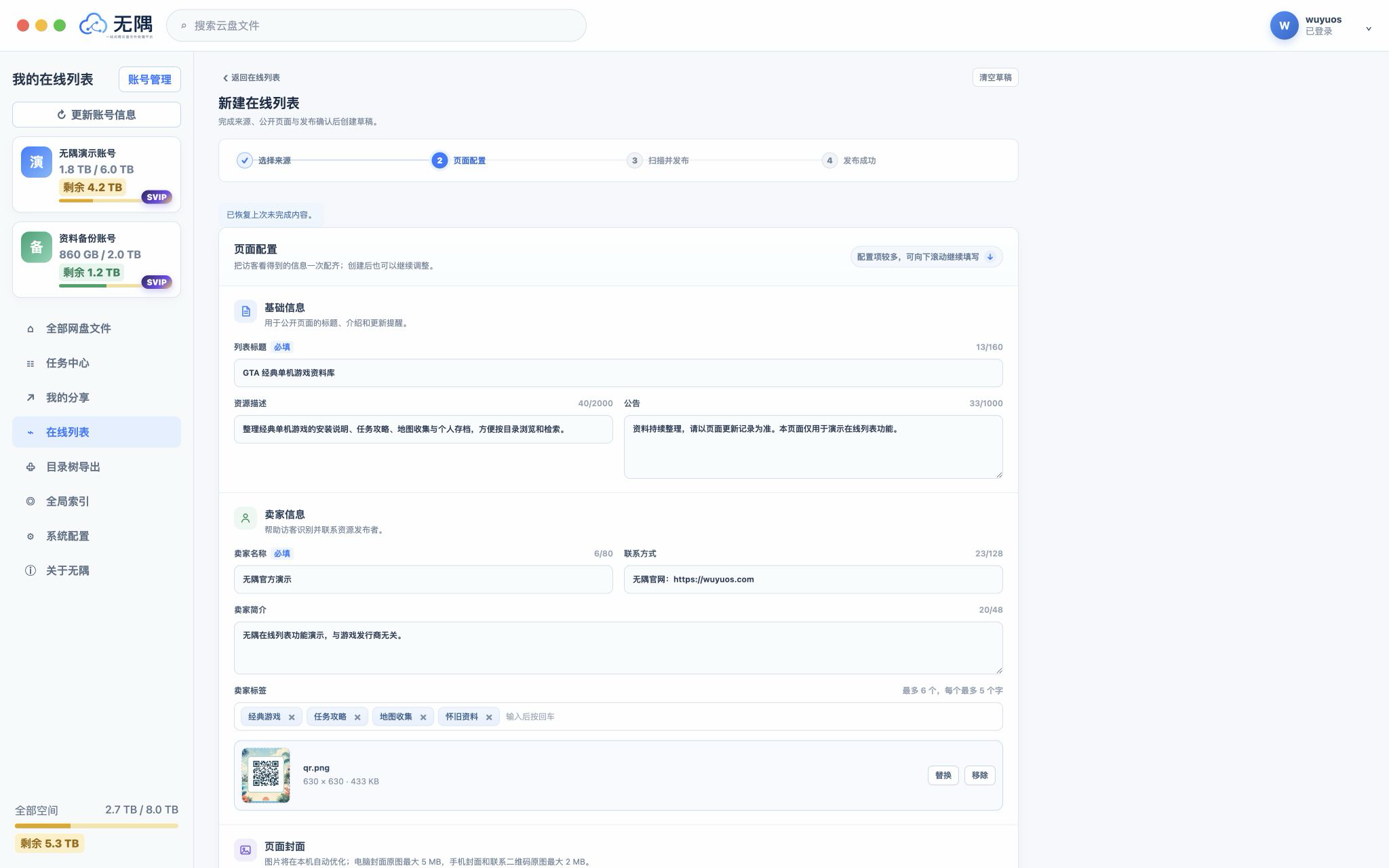Image resolution: width=1389 pixels, height=868 pixels.
Task: Remove the 地图收集 tag
Action: (423, 717)
